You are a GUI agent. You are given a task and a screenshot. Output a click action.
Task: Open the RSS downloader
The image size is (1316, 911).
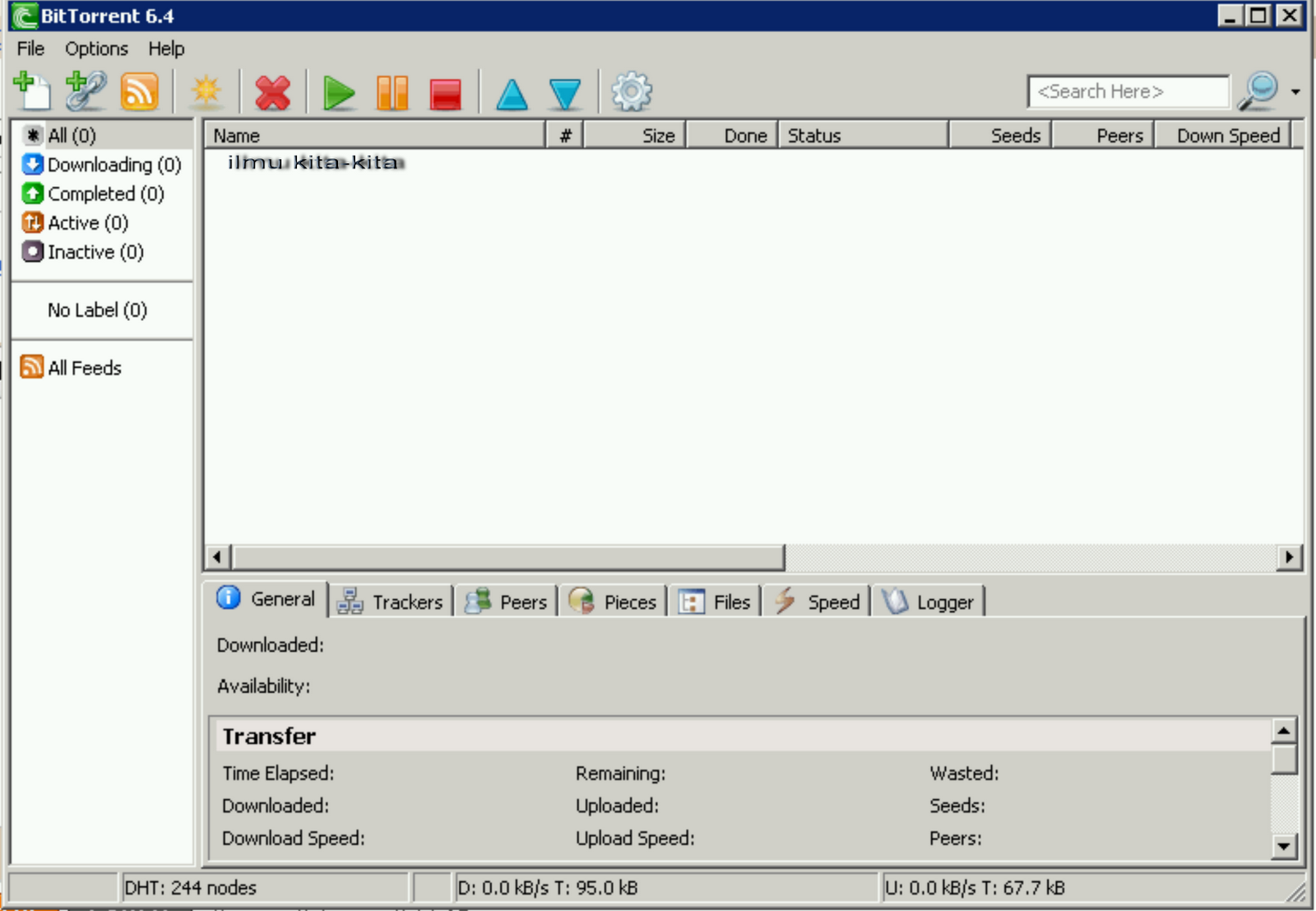(138, 91)
